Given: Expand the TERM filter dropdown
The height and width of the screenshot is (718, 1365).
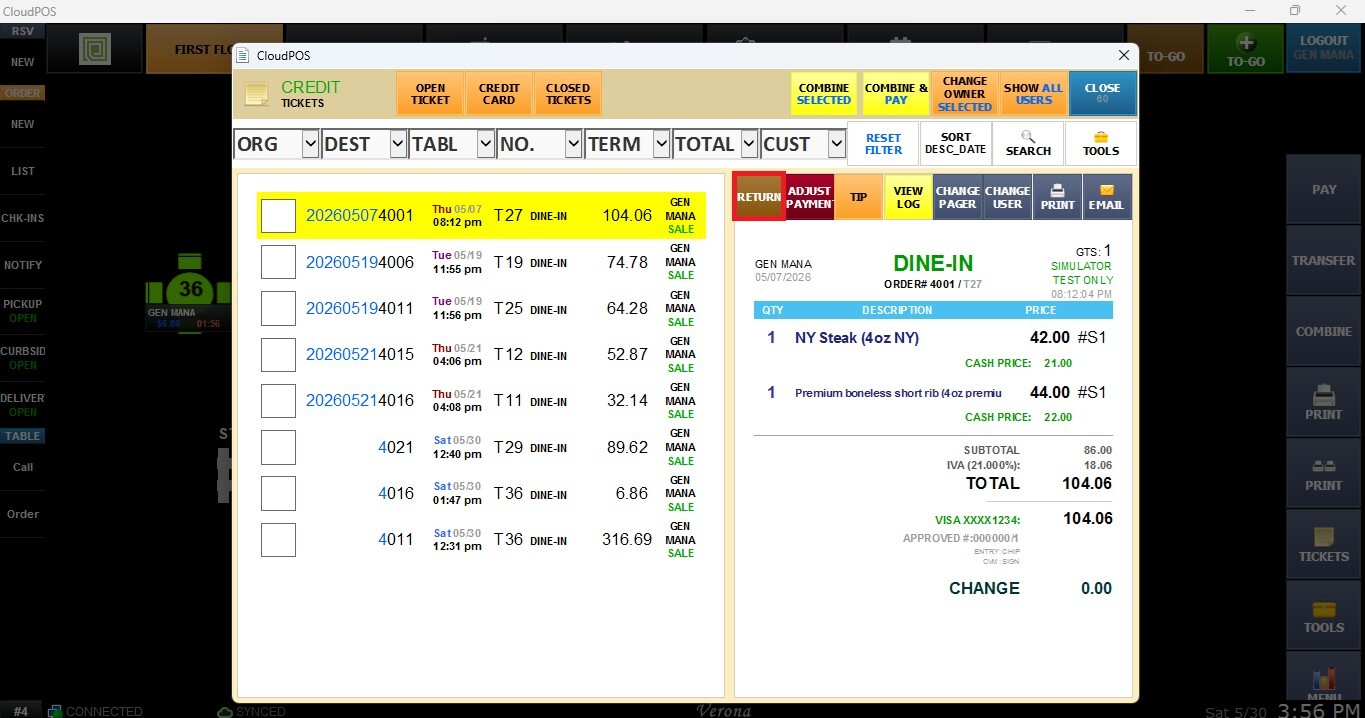Looking at the screenshot, I should click(661, 144).
